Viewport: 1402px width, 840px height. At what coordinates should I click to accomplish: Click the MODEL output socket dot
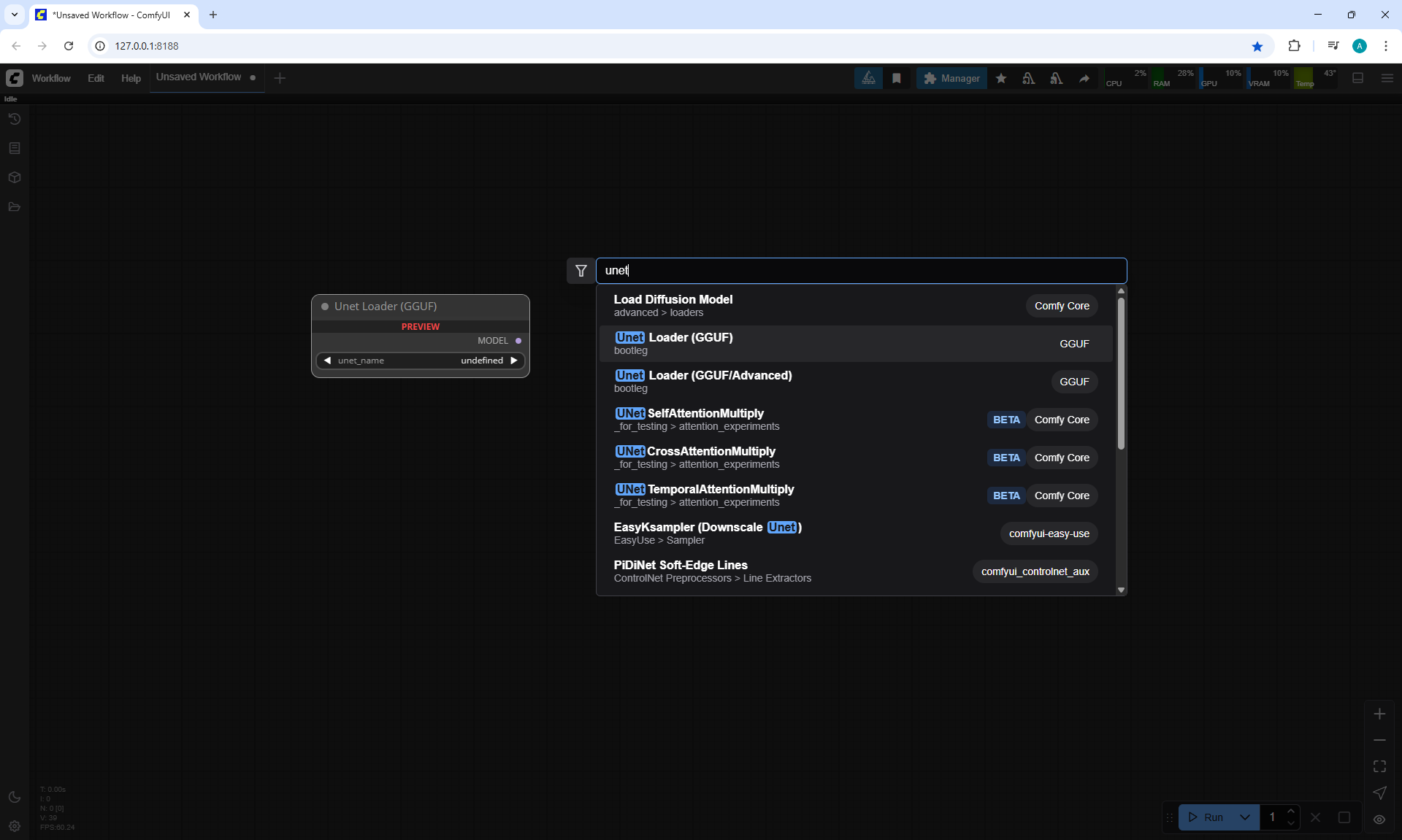pyautogui.click(x=518, y=341)
